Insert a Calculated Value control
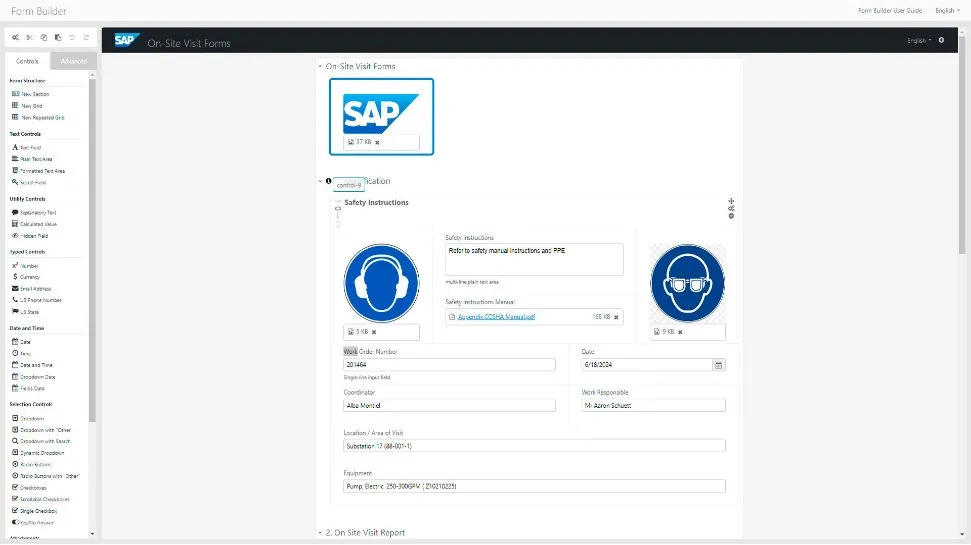Image resolution: width=971 pixels, height=545 pixels. (38, 224)
